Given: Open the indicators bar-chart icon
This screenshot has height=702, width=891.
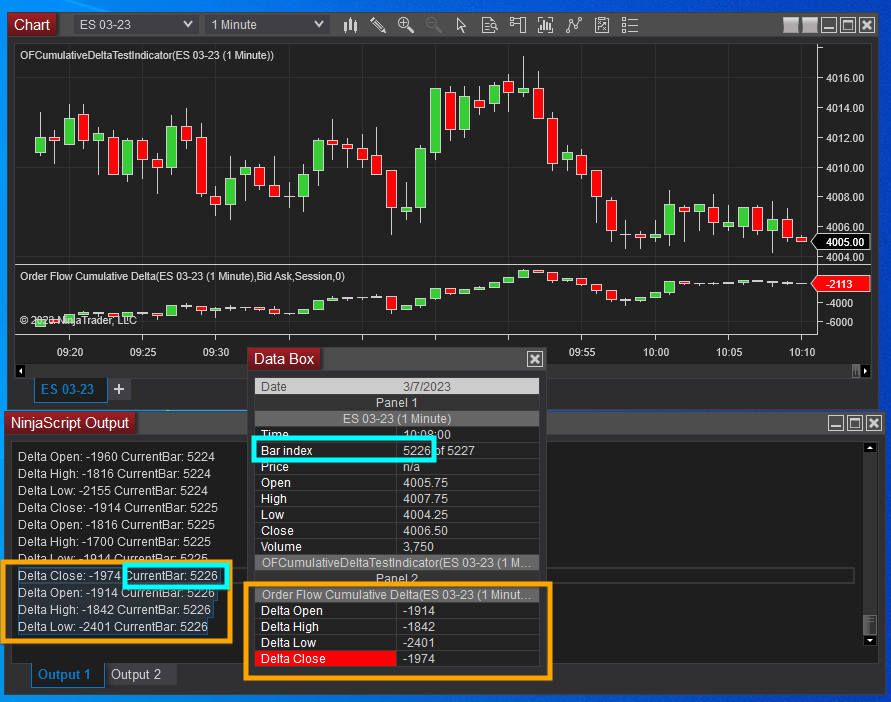Looking at the screenshot, I should click(546, 25).
